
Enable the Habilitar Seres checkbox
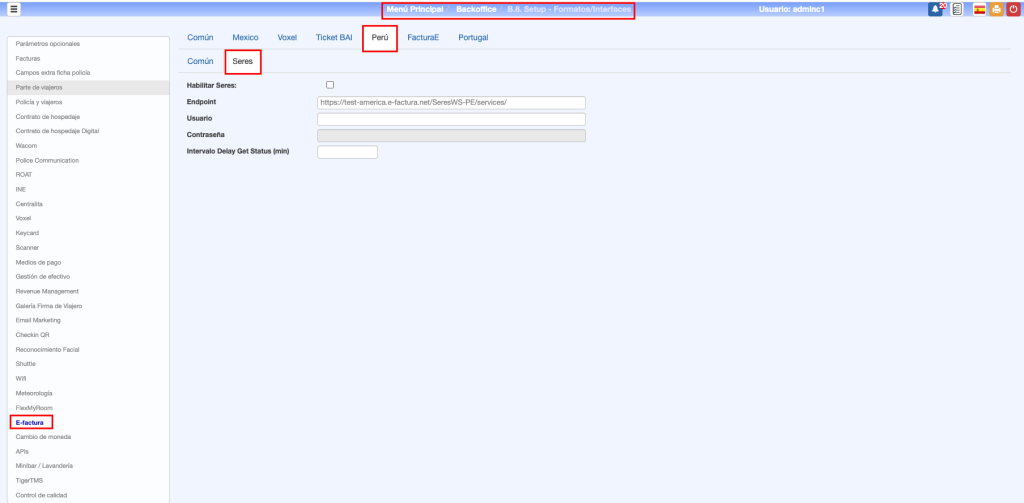(x=330, y=85)
